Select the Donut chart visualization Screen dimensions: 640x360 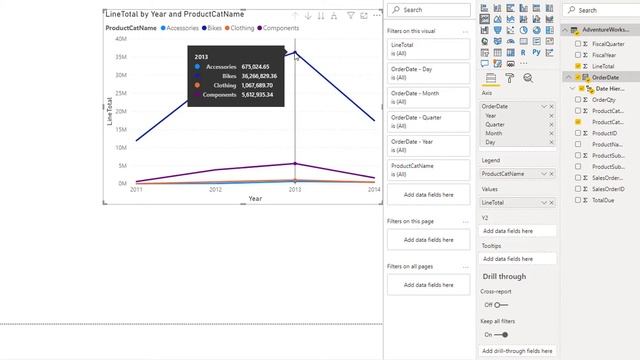[537, 30]
